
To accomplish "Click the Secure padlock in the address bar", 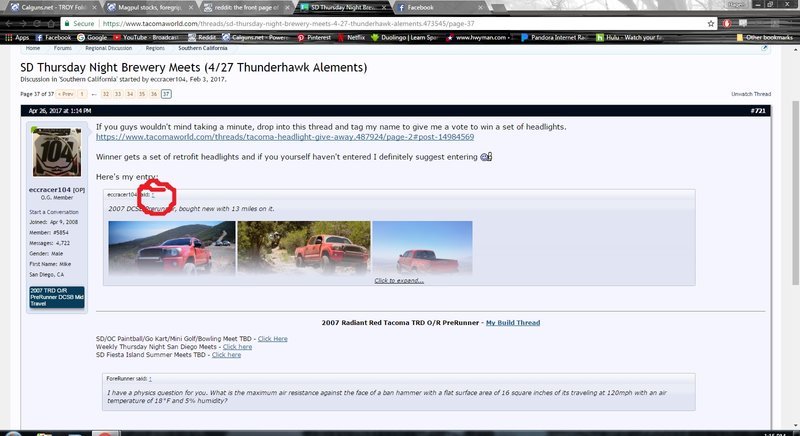I will point(67,23).
